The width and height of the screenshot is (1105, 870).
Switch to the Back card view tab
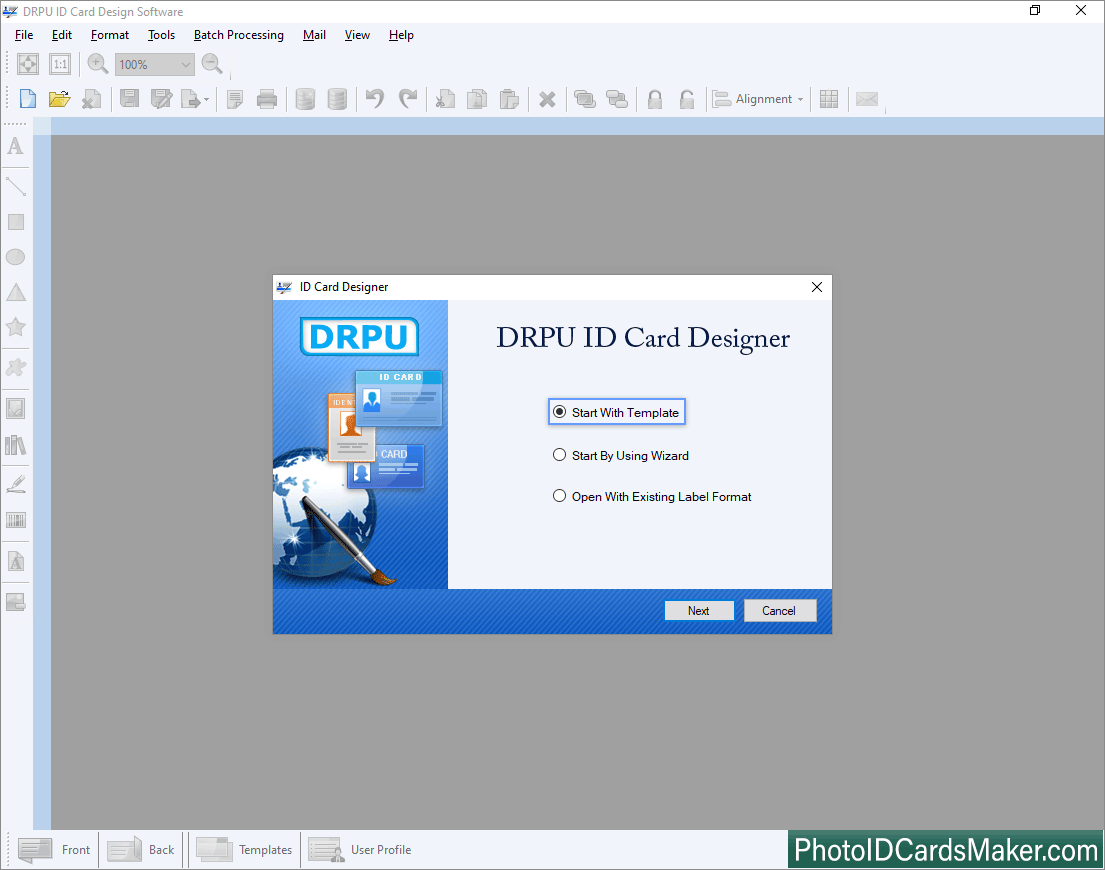click(141, 849)
